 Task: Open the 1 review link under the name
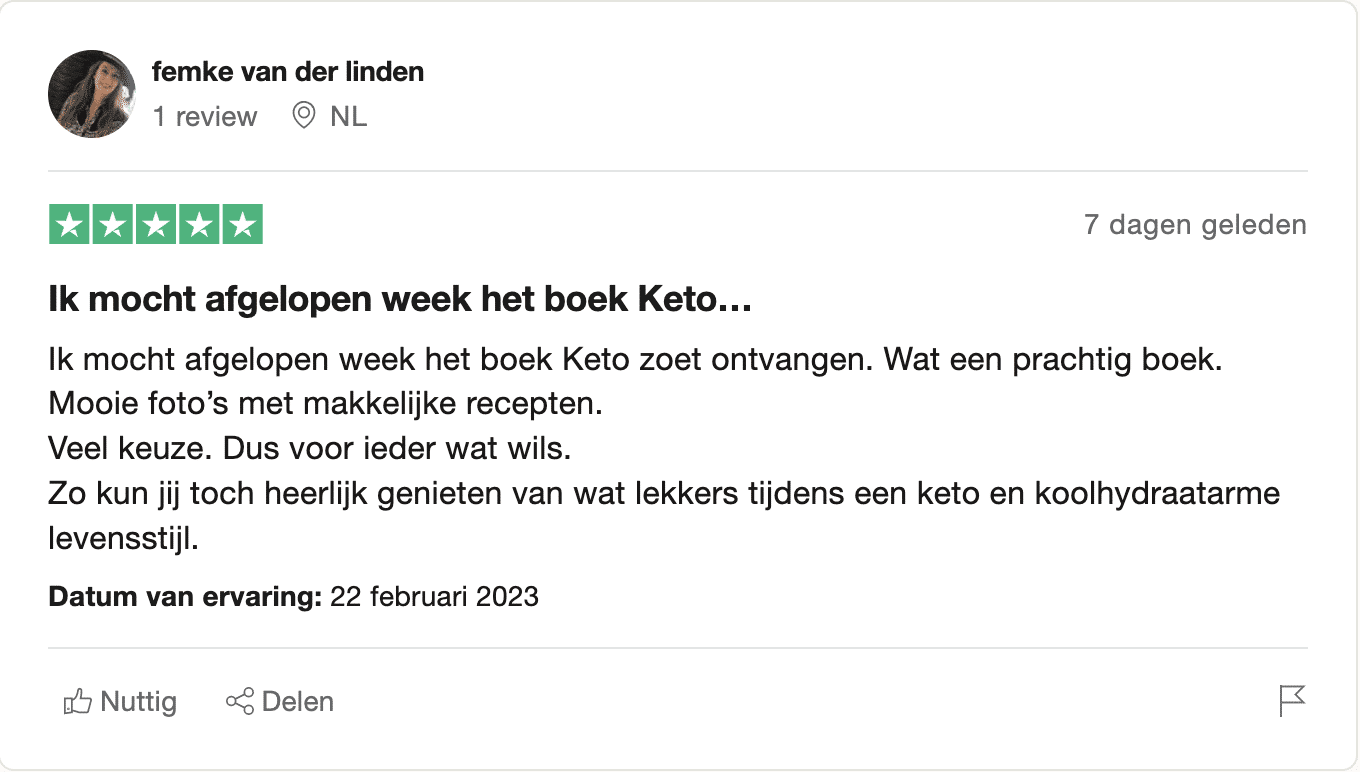coord(204,116)
